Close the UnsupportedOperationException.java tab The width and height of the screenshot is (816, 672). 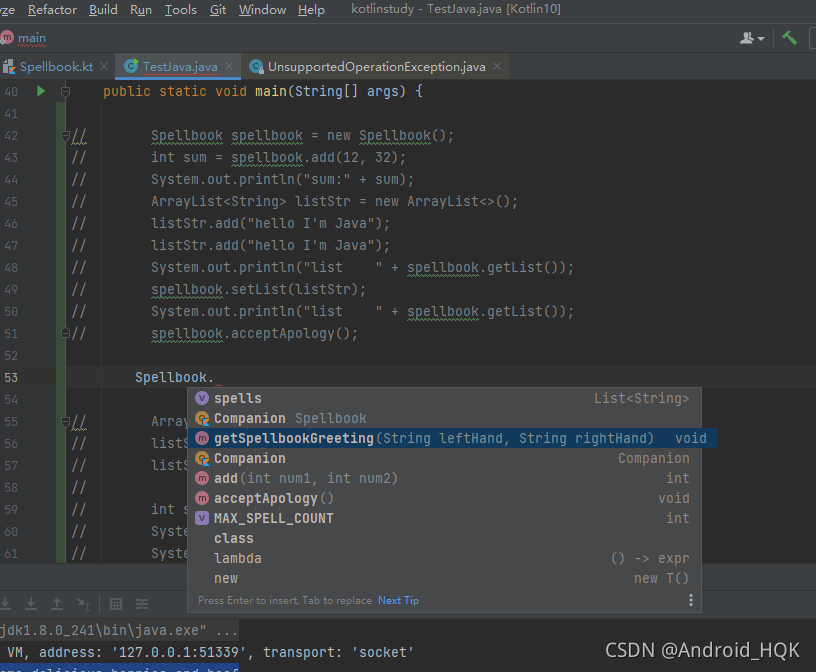[497, 66]
